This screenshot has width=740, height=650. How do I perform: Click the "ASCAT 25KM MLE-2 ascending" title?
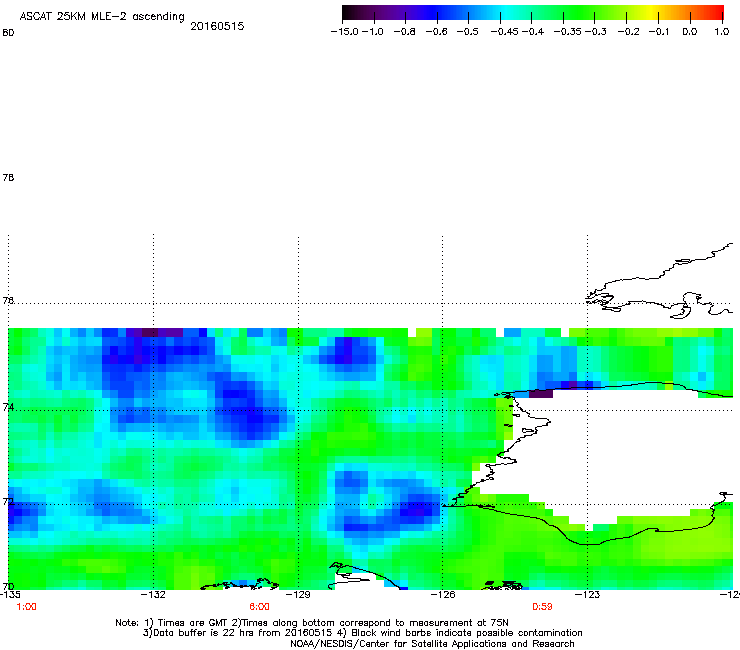pyautogui.click(x=102, y=17)
